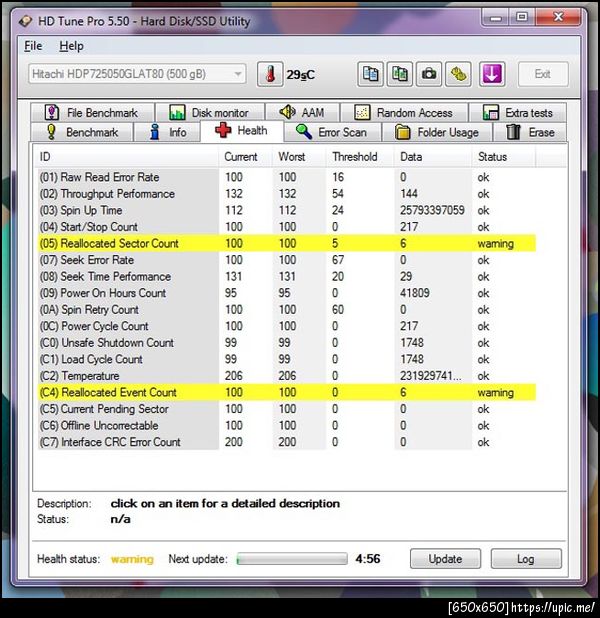Select the (C6) Offline Uncorrectable row
This screenshot has width=600, height=618.
click(287, 426)
